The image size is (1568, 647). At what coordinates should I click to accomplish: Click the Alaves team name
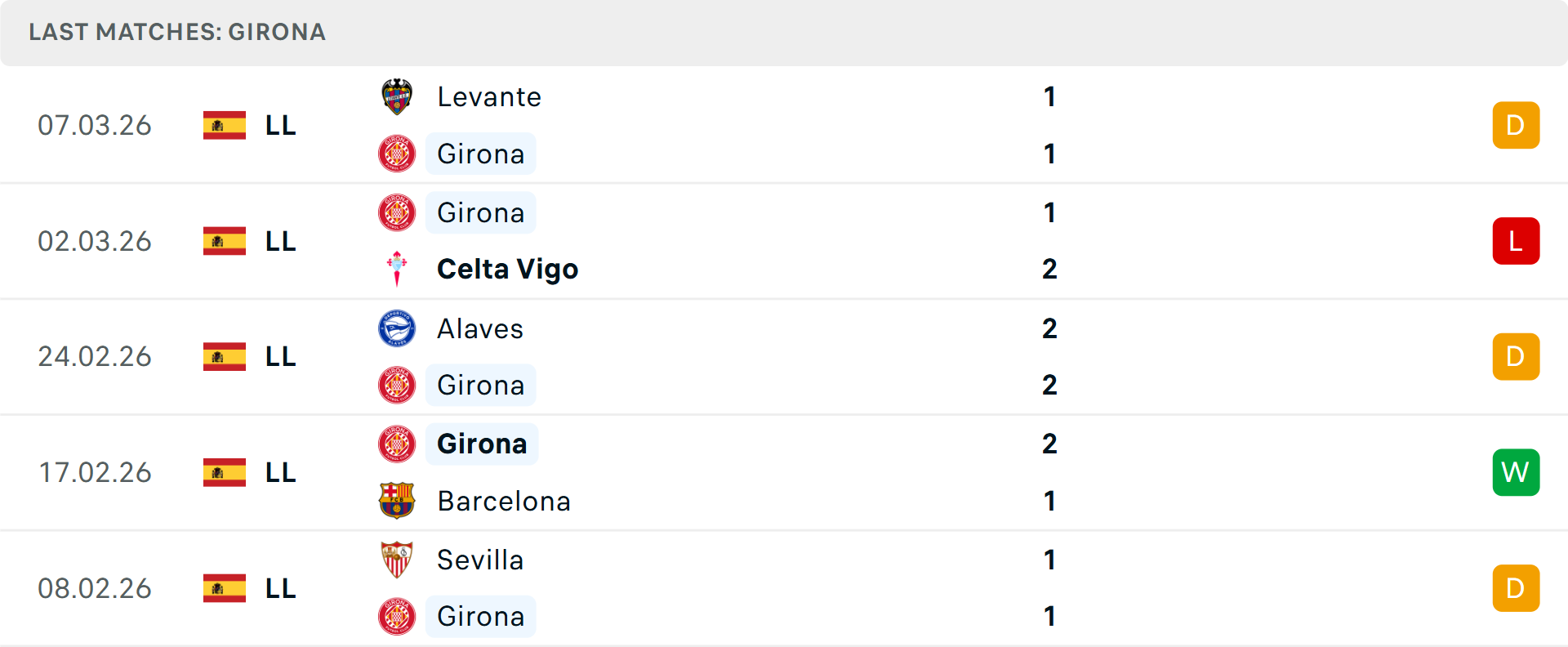(x=480, y=328)
